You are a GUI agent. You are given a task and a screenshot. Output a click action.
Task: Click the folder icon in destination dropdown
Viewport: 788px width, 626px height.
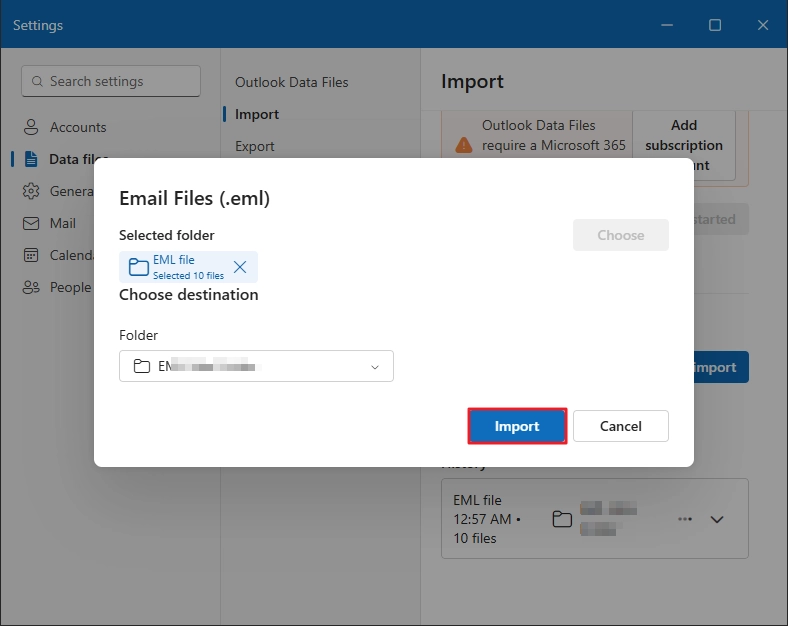142,366
